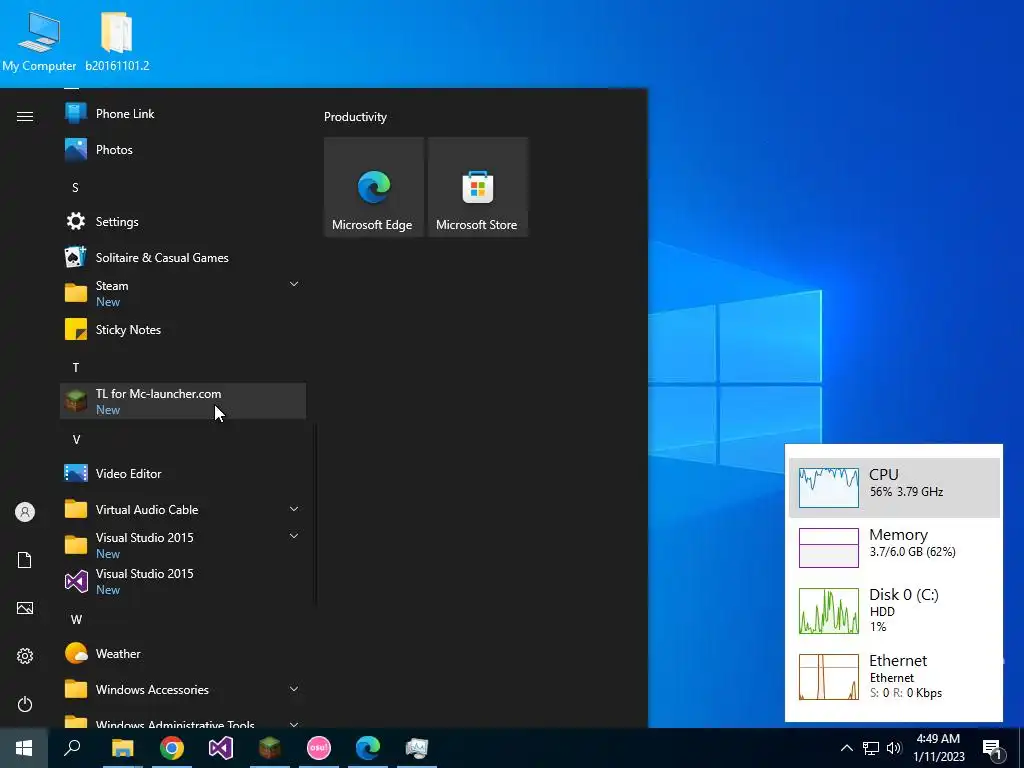Screen dimensions: 1024x768
Task: Open the Minecraft launcher taskbar icon
Action: tap(270, 748)
